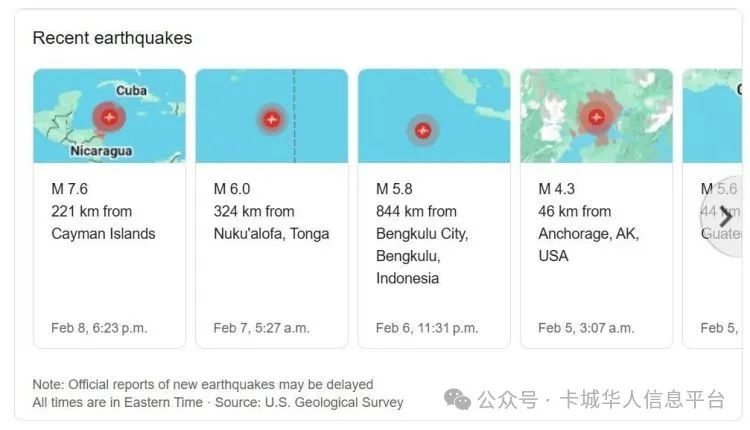750x430 pixels.
Task: Open the partially visible fifth map thumbnail
Action: (712, 116)
